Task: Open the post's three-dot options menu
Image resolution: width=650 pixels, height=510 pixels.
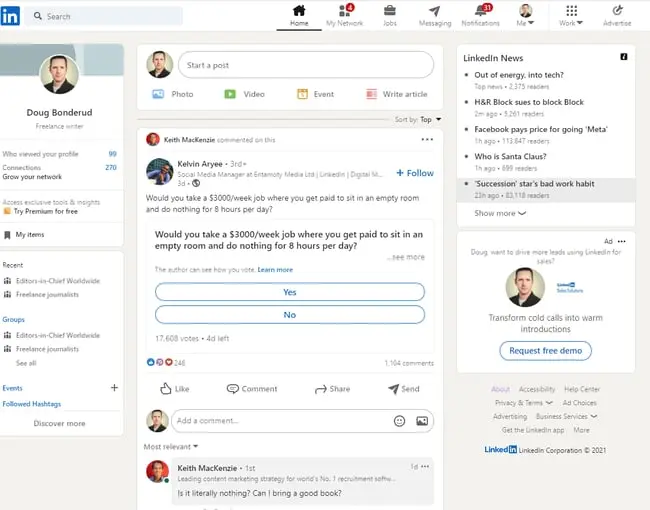Action: coord(427,140)
